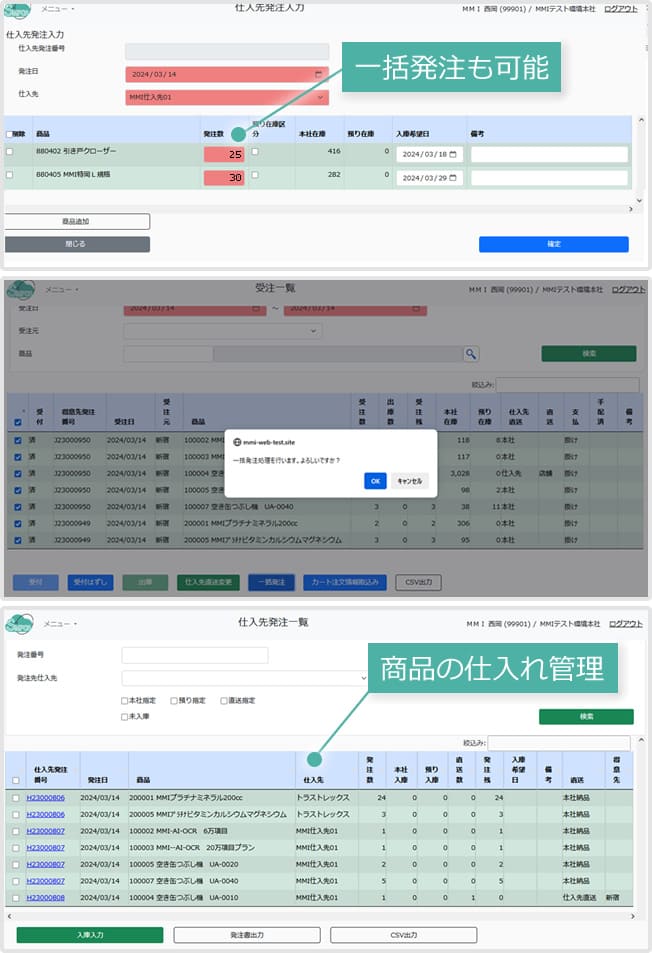Click the 商品追加 button
Screen dimensions: 652x953
77,221
